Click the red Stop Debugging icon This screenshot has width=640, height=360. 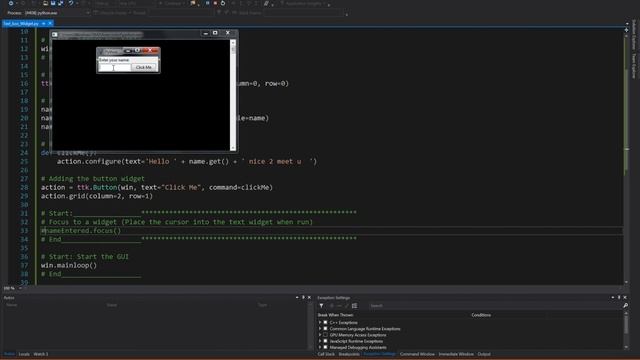click(215, 3)
